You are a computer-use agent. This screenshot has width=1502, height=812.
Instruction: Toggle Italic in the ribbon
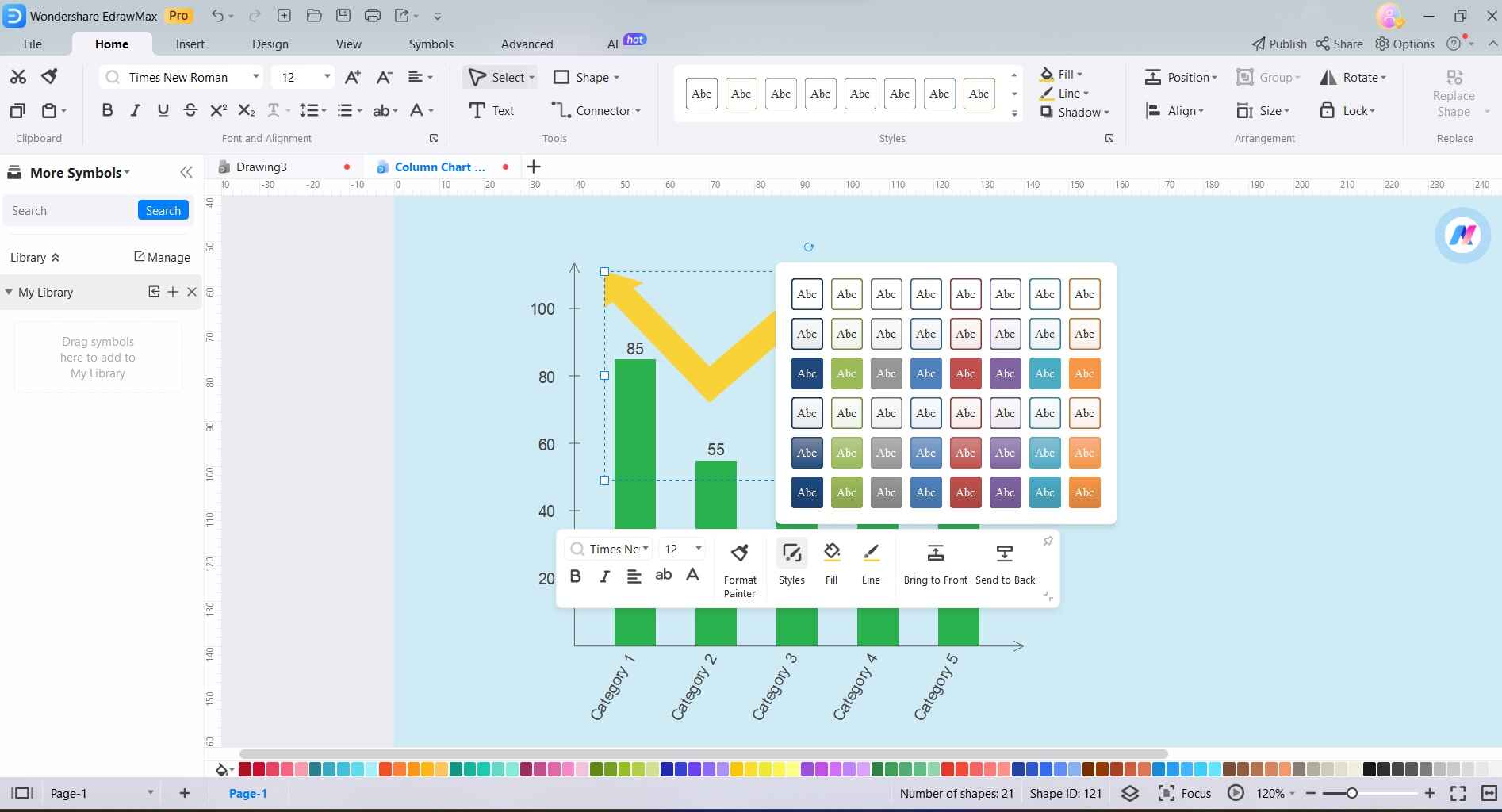(x=135, y=111)
